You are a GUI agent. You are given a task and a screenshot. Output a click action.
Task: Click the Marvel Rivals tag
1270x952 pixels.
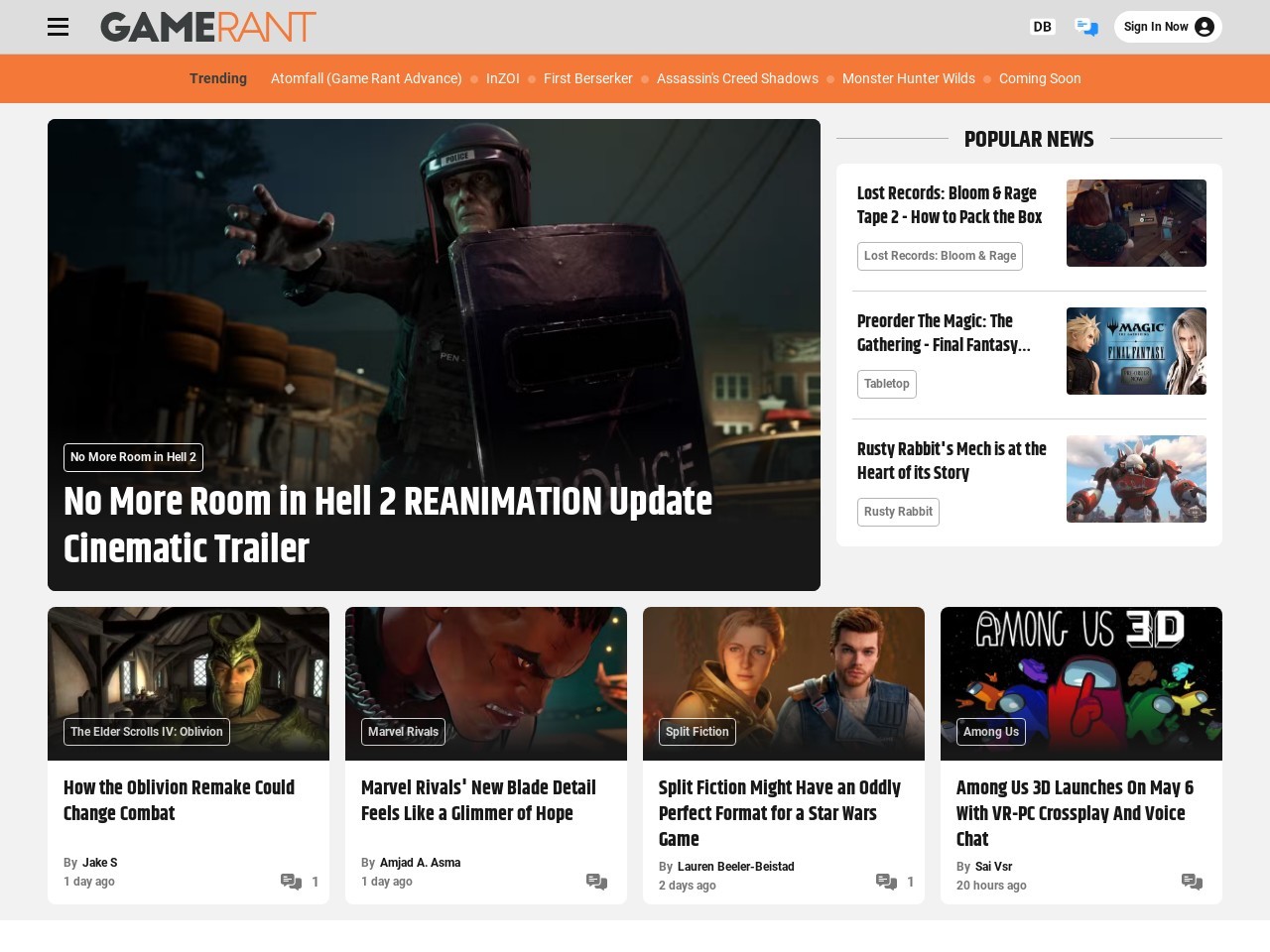tap(403, 732)
